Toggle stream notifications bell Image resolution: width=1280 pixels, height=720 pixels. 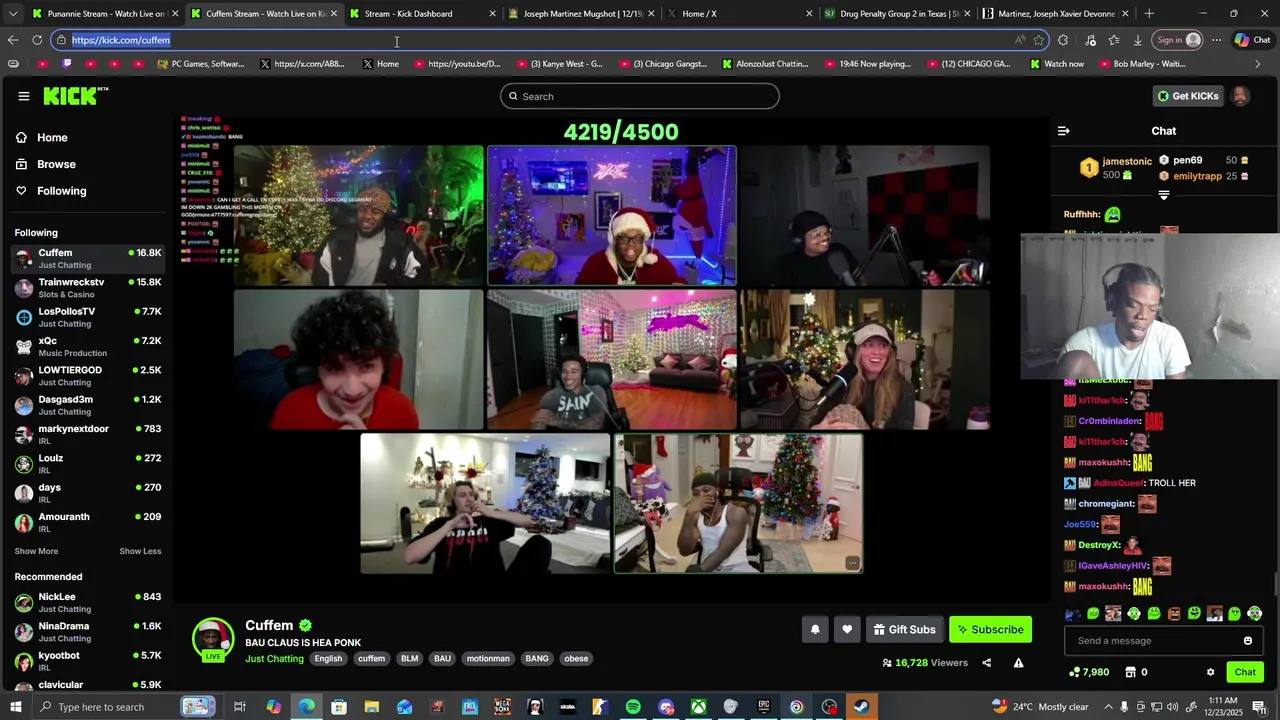[815, 629]
